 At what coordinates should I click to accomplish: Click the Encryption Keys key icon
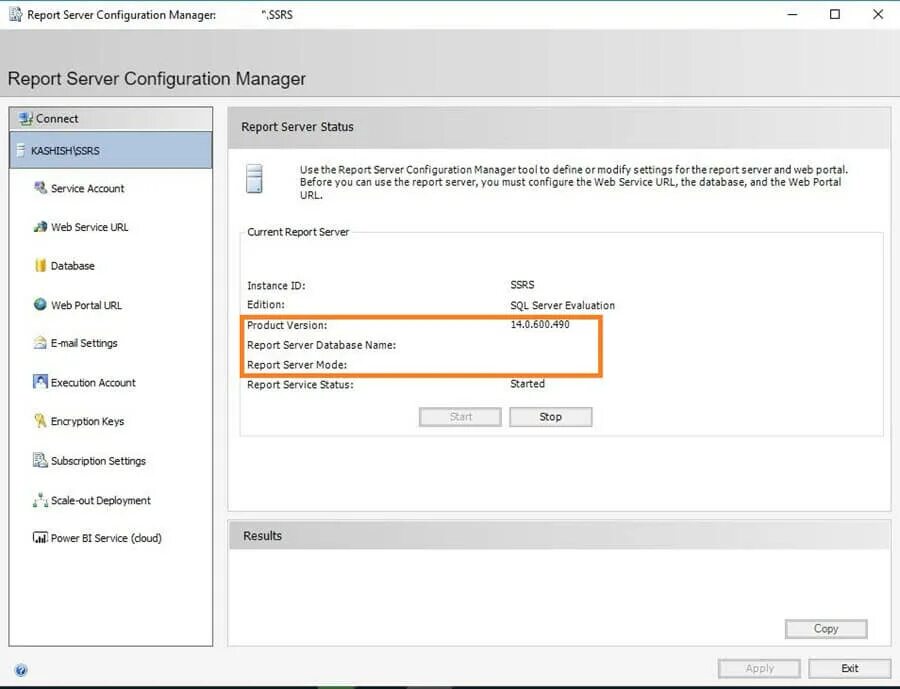40,421
